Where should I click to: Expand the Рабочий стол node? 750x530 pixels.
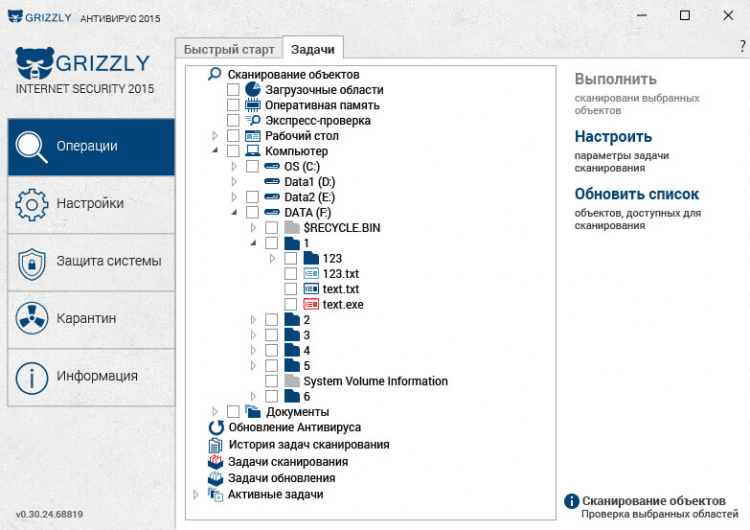(215, 136)
